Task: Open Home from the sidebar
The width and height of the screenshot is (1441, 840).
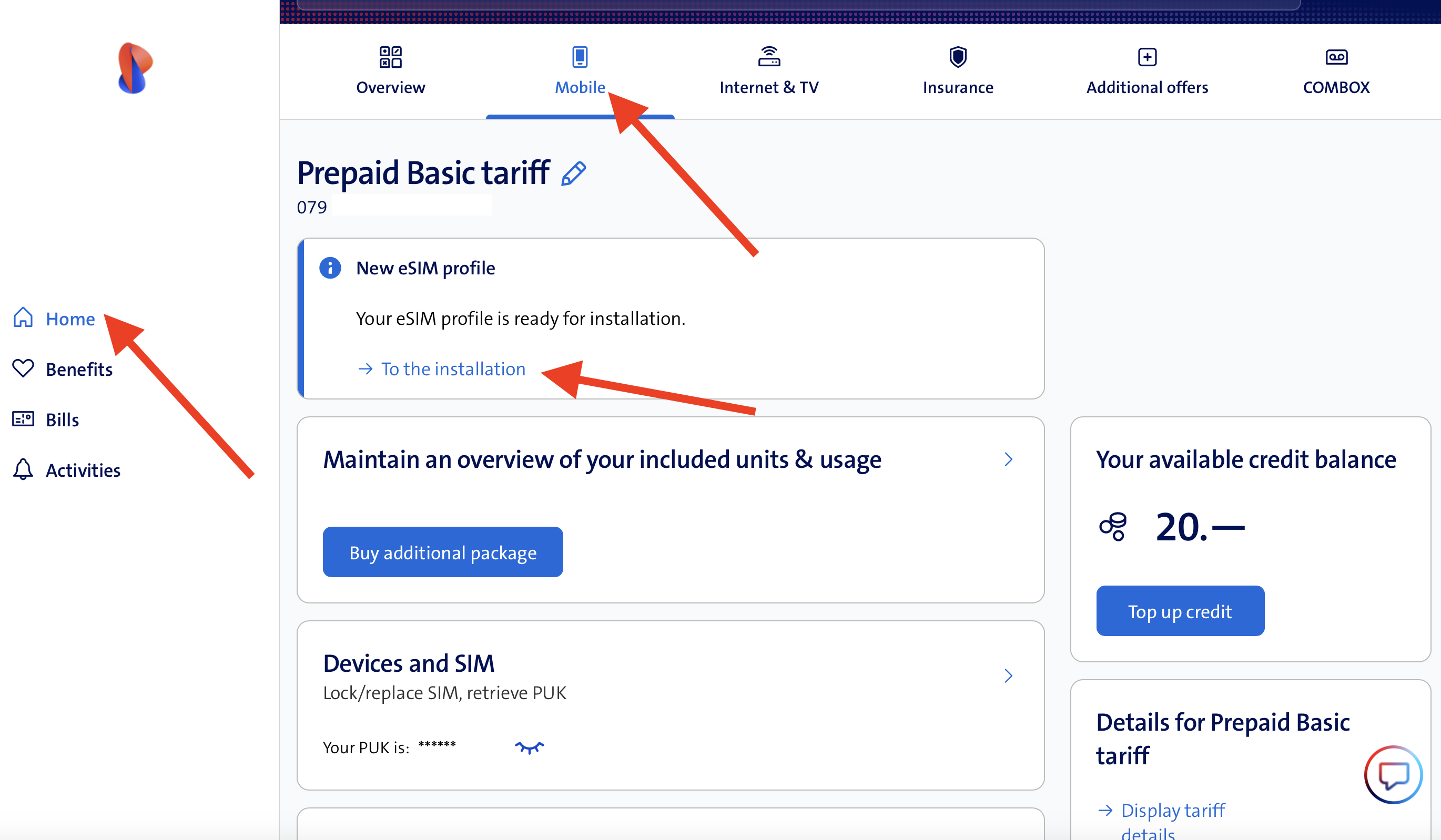Action: click(x=70, y=319)
